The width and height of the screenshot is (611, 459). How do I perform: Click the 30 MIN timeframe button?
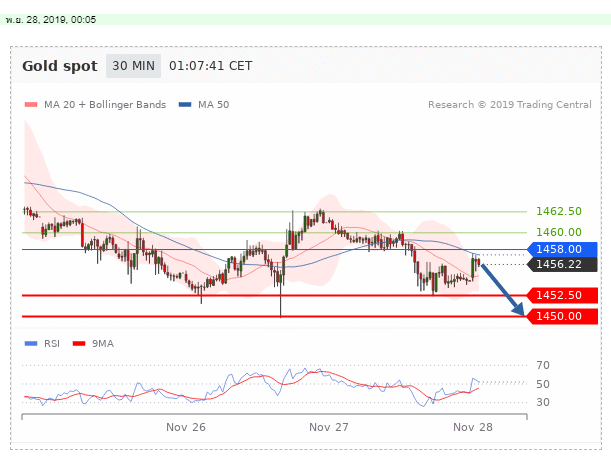coord(133,66)
